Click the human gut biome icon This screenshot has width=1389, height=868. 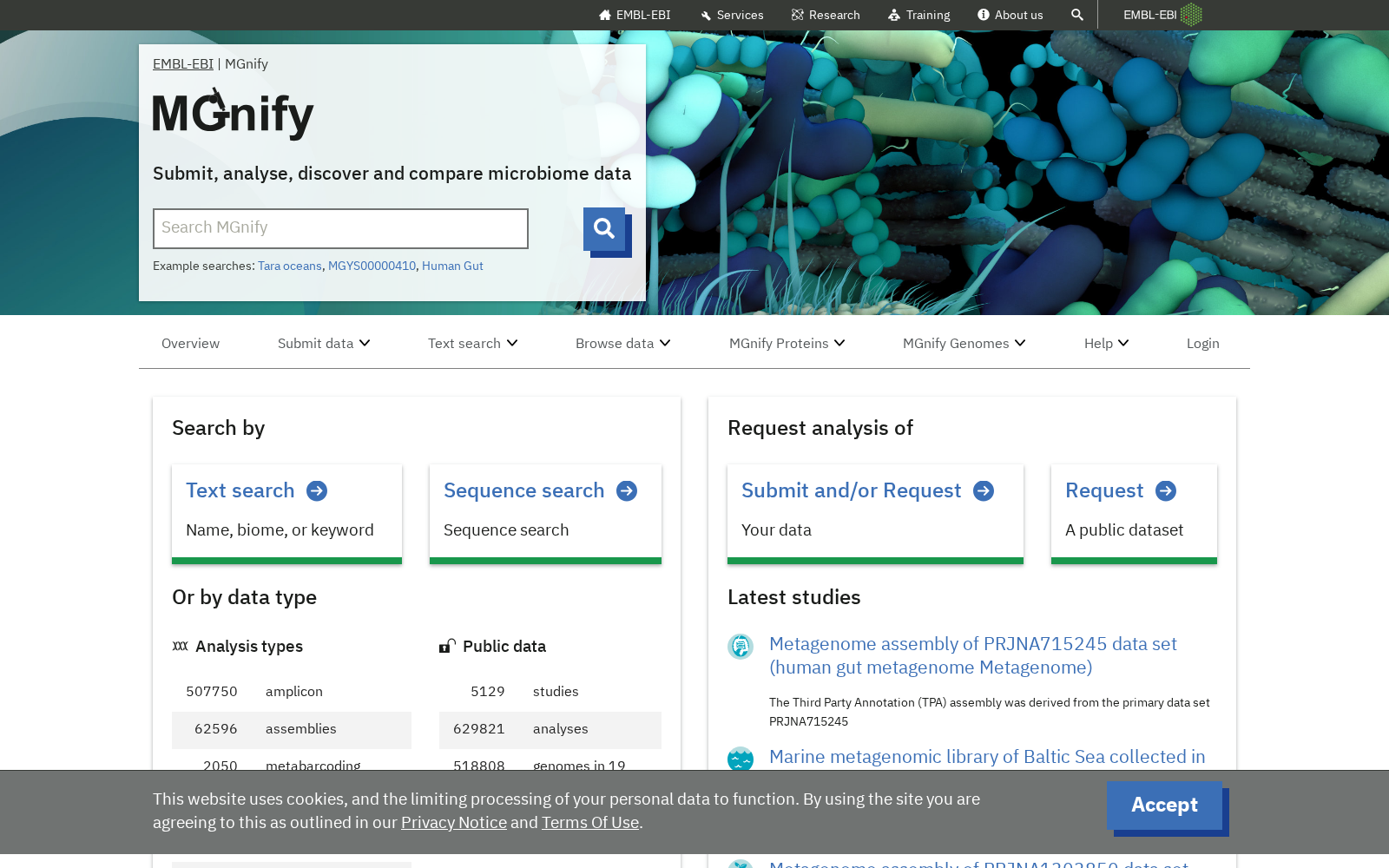point(741,647)
